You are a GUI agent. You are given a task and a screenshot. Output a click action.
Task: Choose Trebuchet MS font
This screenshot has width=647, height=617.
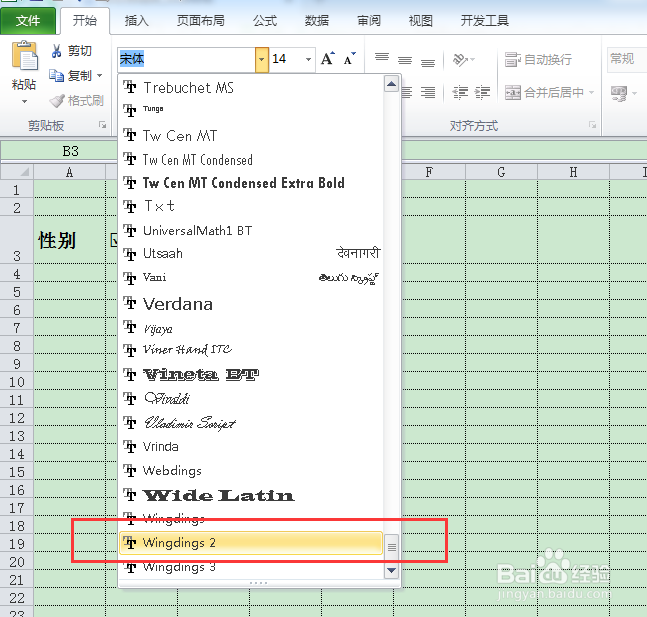251,87
